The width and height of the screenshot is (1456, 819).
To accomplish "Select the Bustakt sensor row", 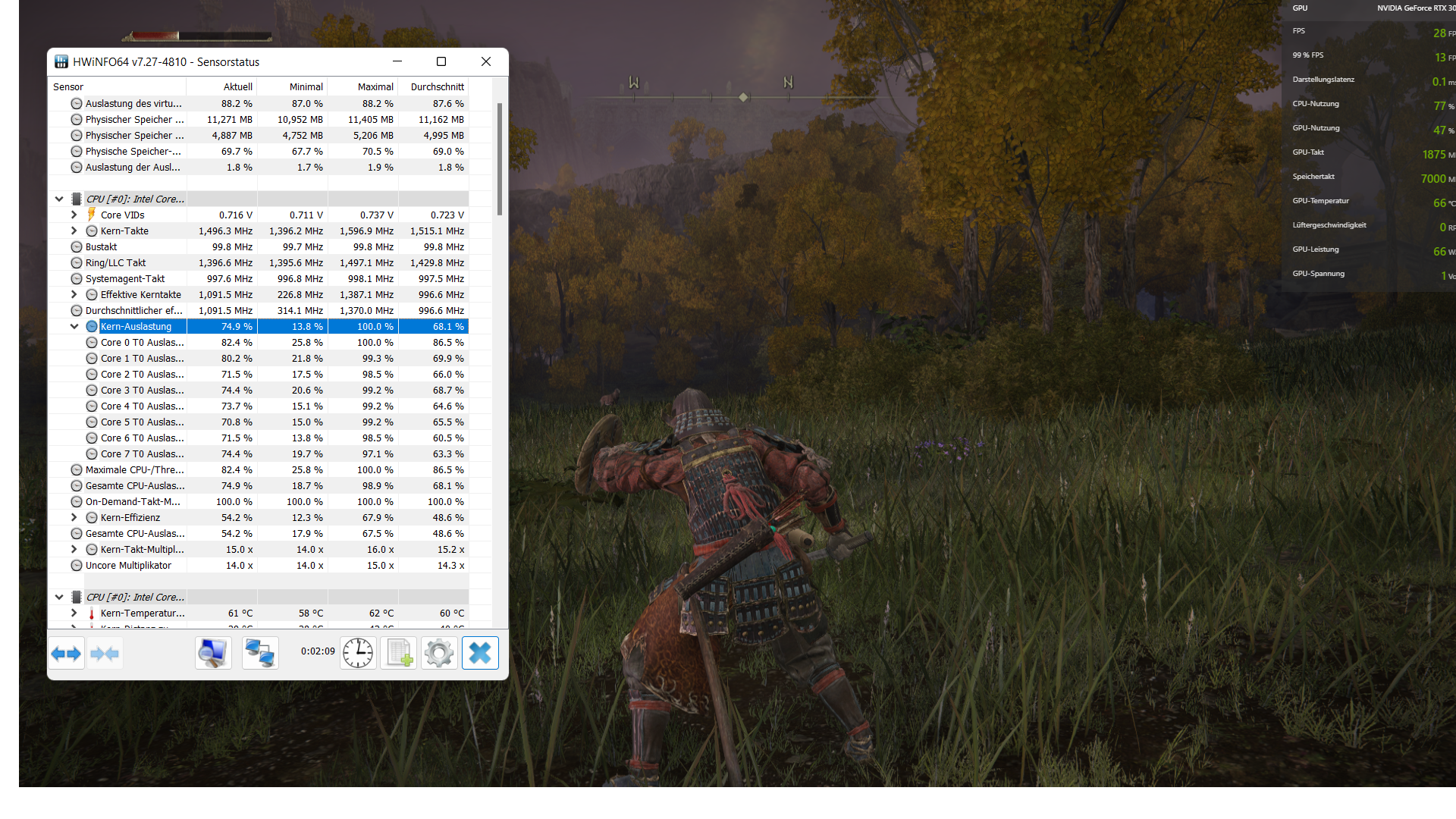I will 101,247.
